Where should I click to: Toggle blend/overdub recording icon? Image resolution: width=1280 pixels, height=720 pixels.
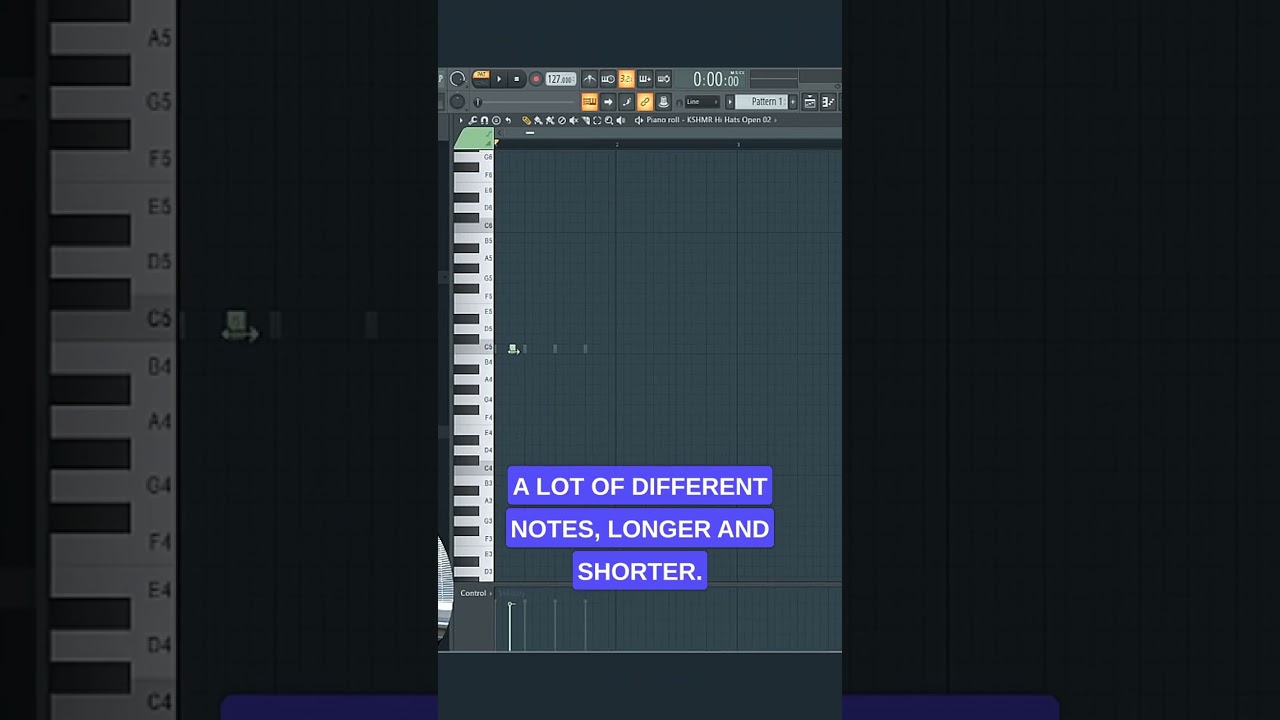tap(645, 79)
